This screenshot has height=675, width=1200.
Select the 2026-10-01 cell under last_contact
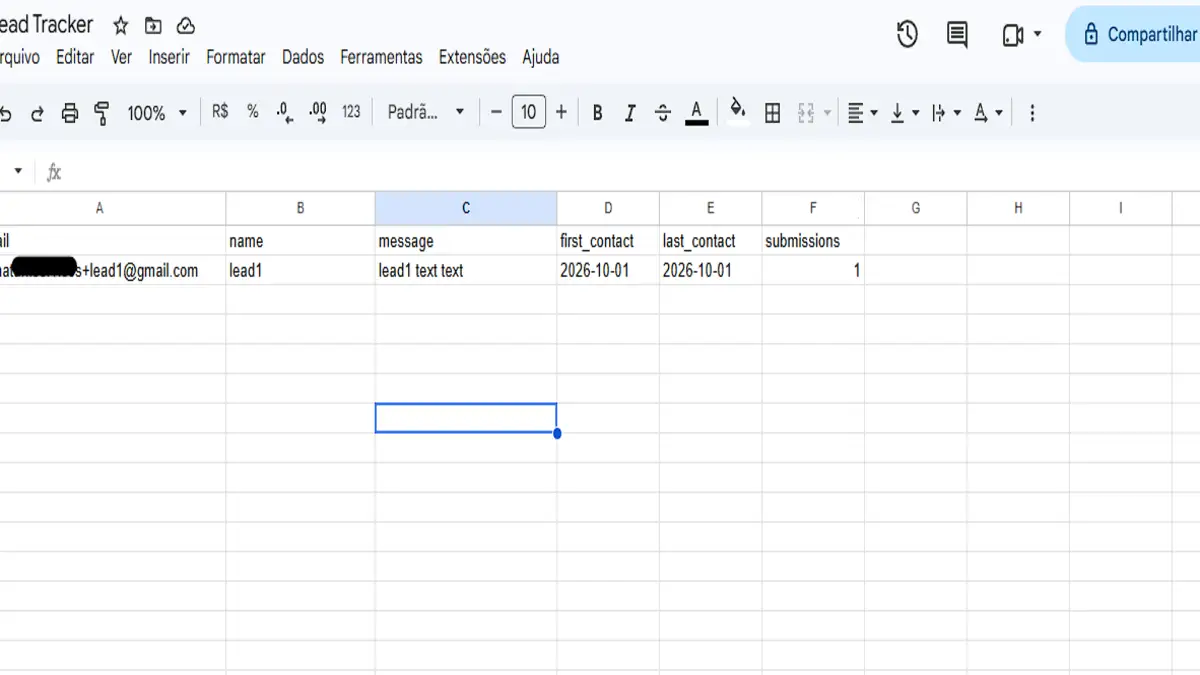tap(710, 270)
